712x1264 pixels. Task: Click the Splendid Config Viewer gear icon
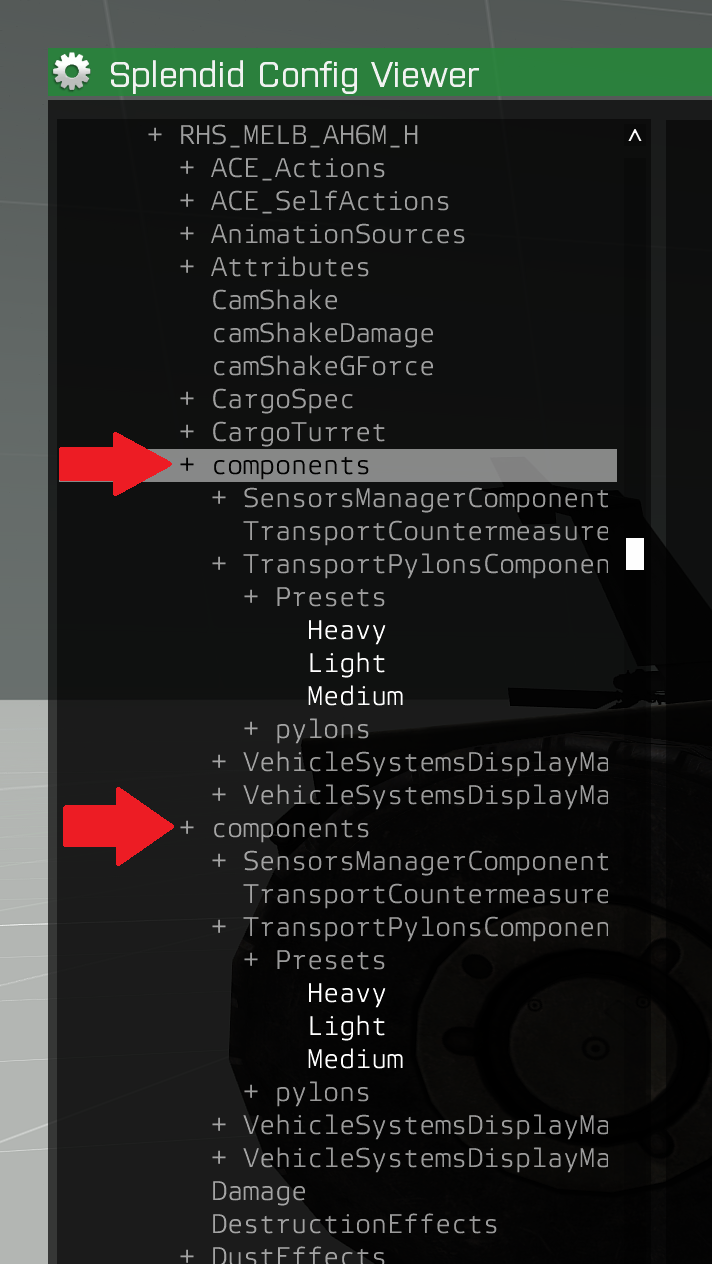(71, 73)
